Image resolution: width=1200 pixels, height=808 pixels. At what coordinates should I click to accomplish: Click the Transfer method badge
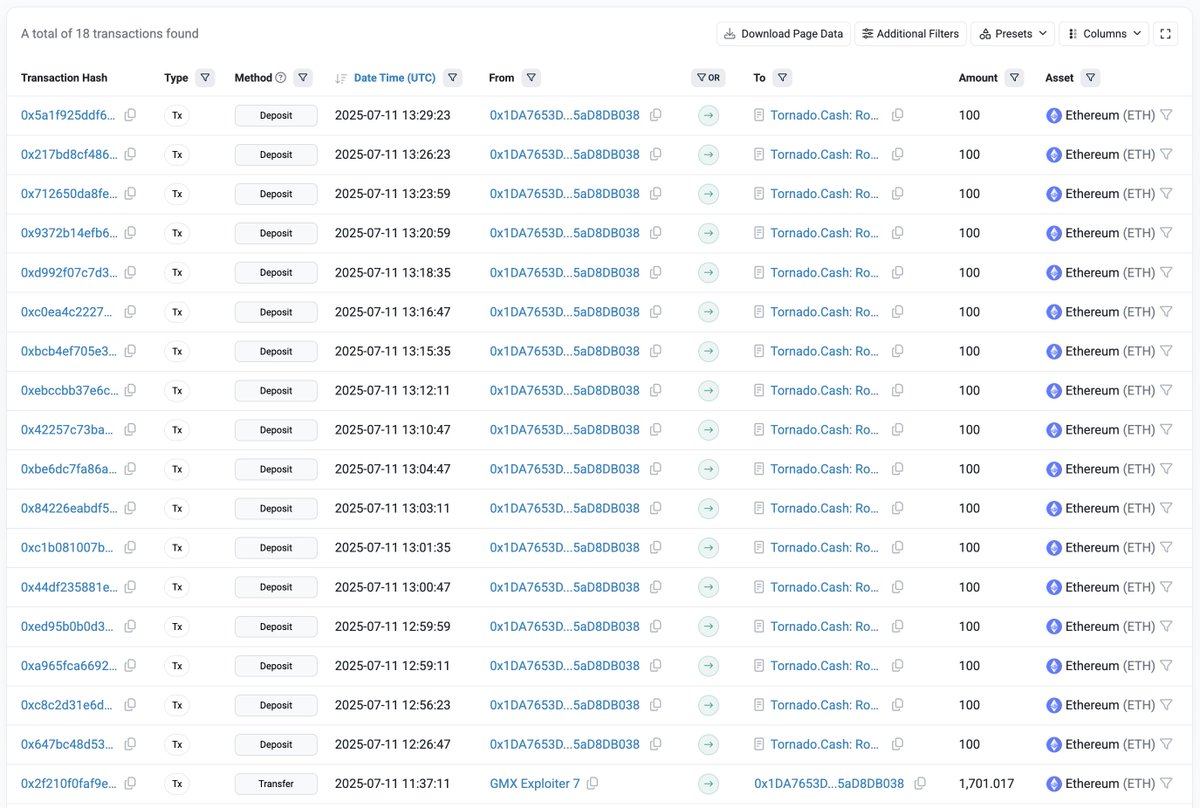click(x=276, y=784)
